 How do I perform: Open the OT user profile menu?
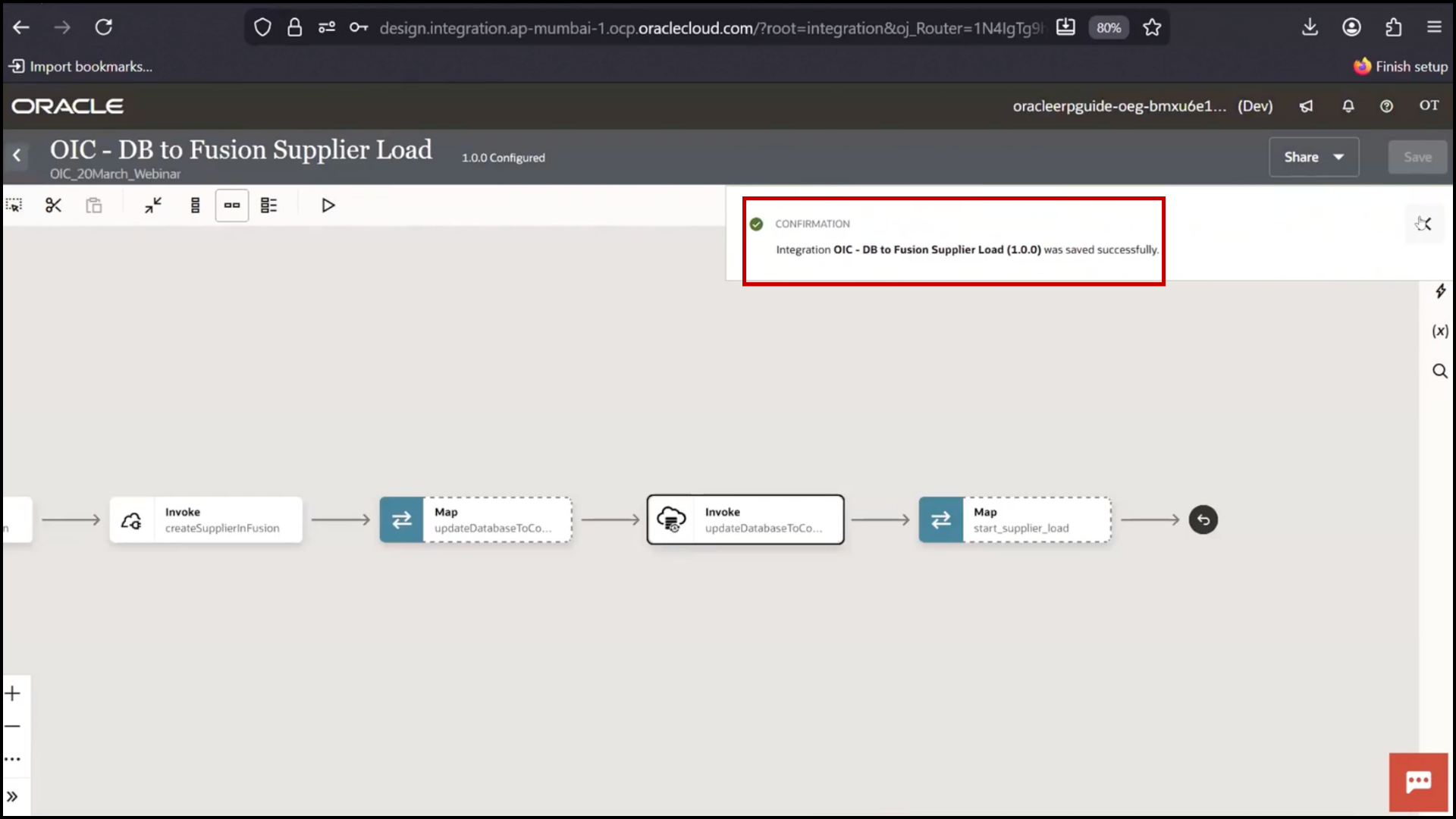pyautogui.click(x=1429, y=105)
